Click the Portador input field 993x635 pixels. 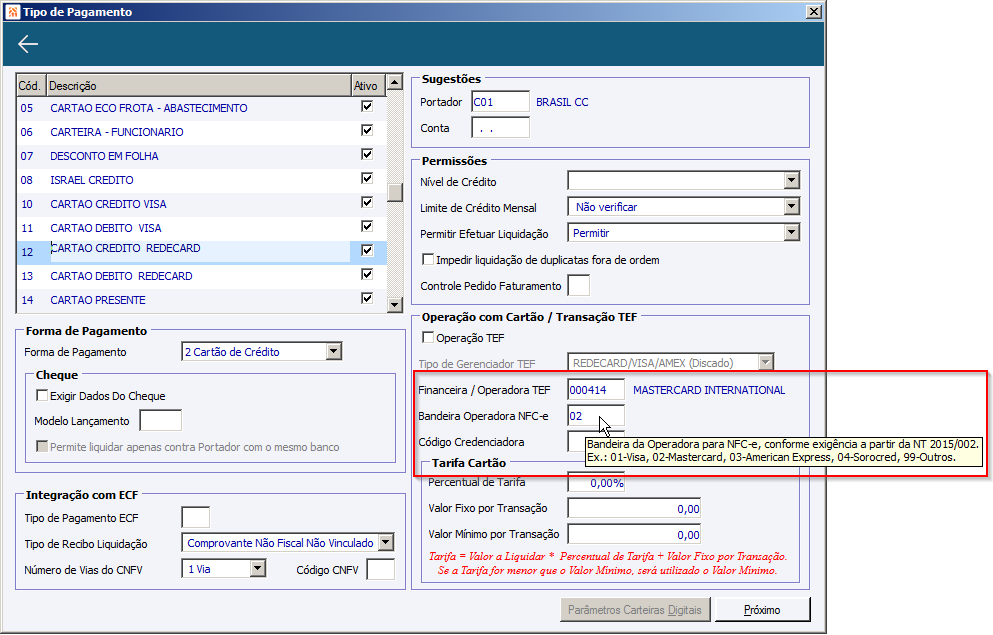coord(500,102)
